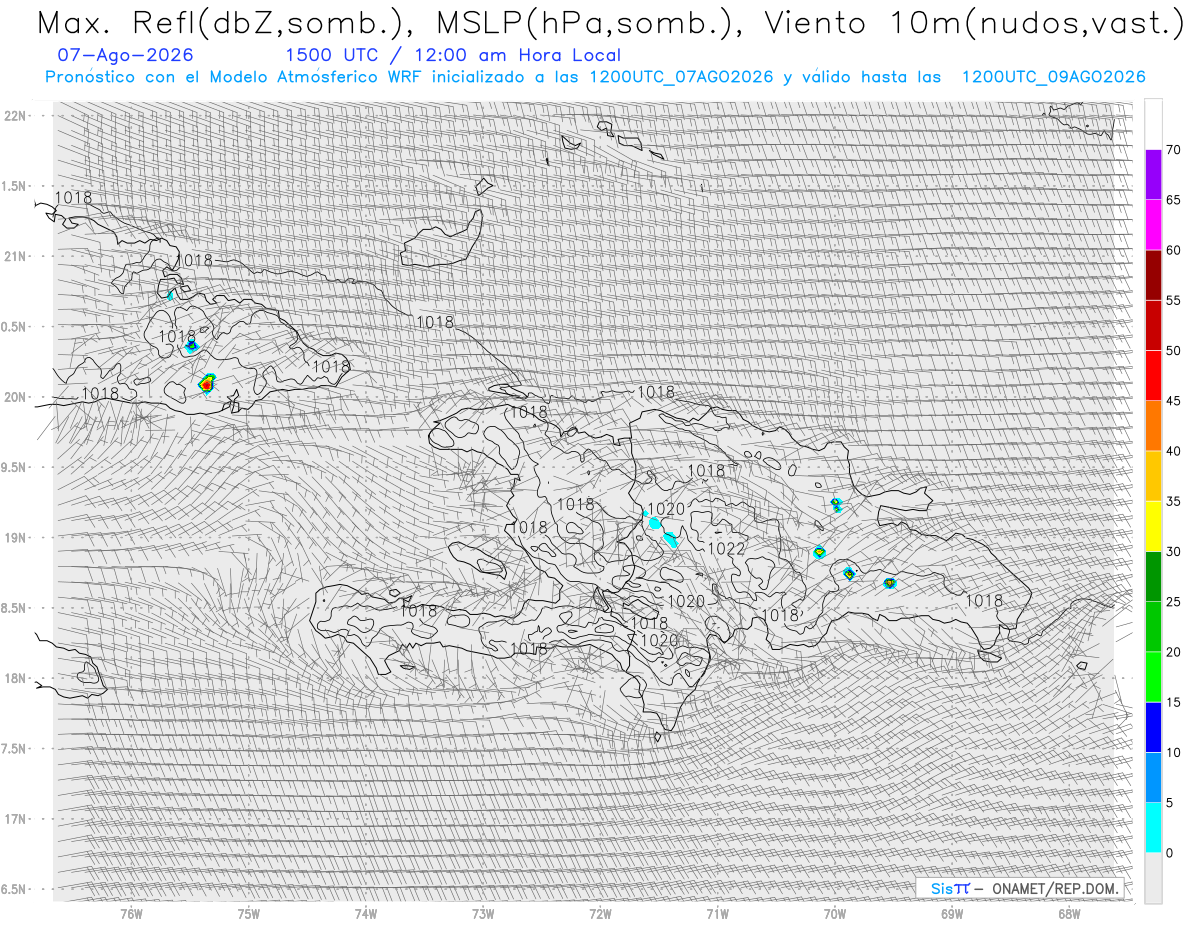This screenshot has width=1200, height=927.
Task: Click the '68W' longitude label
Action: click(1069, 913)
